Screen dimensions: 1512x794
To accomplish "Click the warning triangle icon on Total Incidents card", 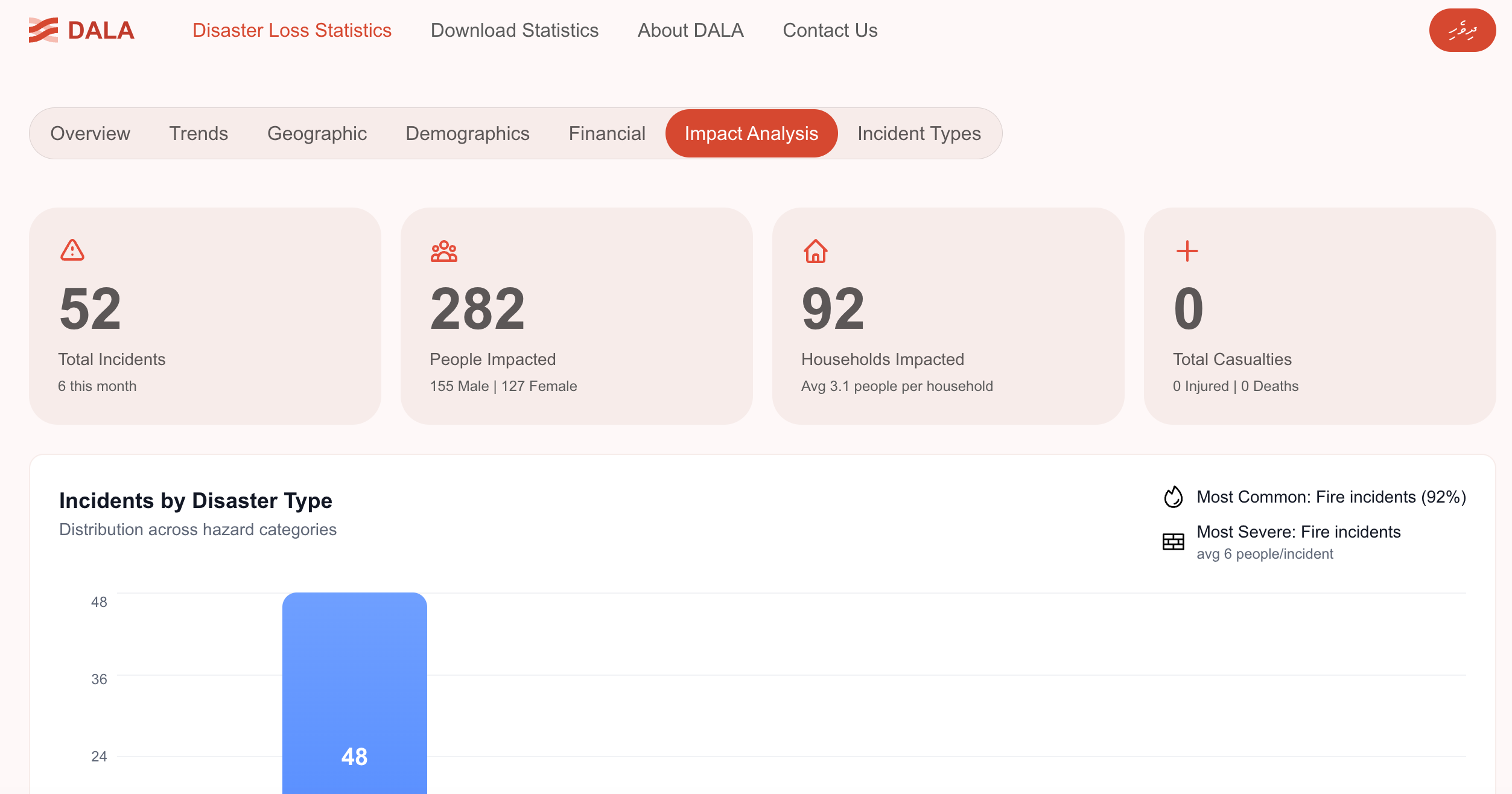I will point(72,250).
